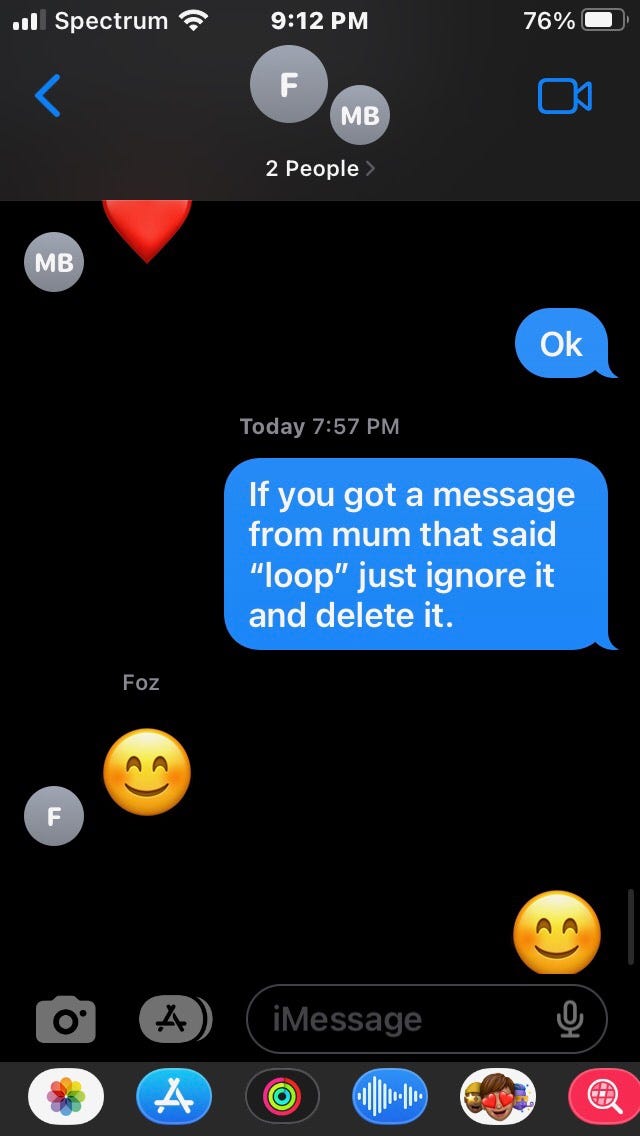
Task: Tap the back arrow to conversations list
Action: click(47, 96)
